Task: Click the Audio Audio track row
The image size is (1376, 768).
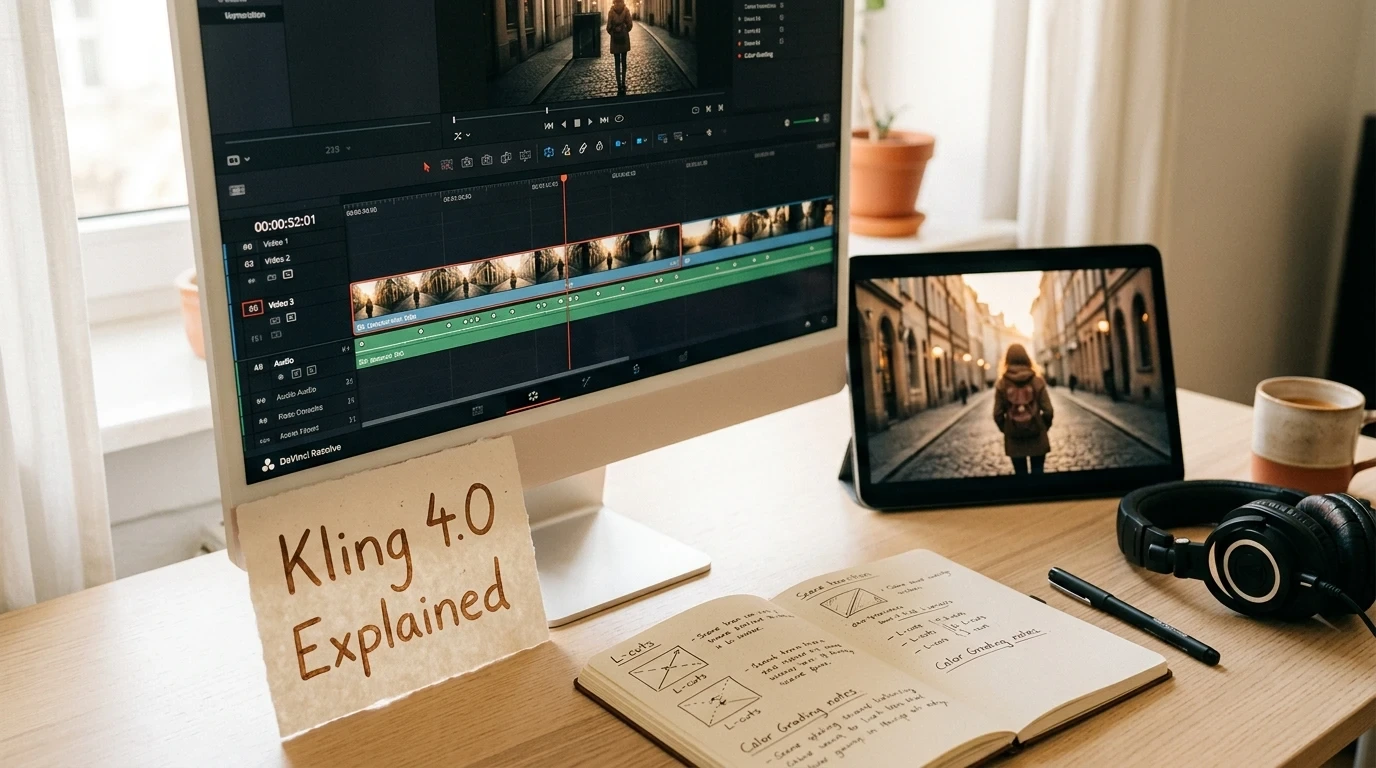Action: (x=296, y=392)
